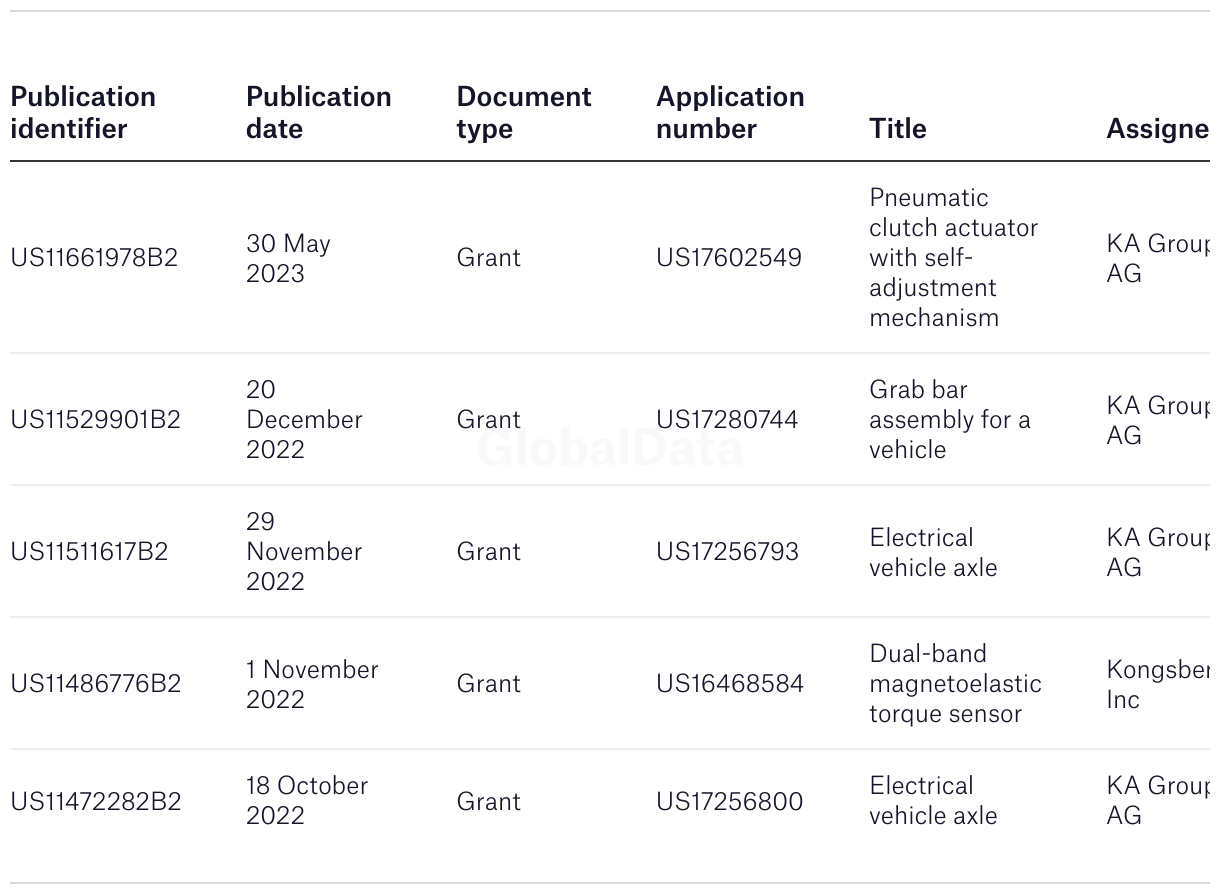The width and height of the screenshot is (1220, 894).
Task: Click the Dual-band magnetoelastic torque sensor title
Action: pos(955,683)
